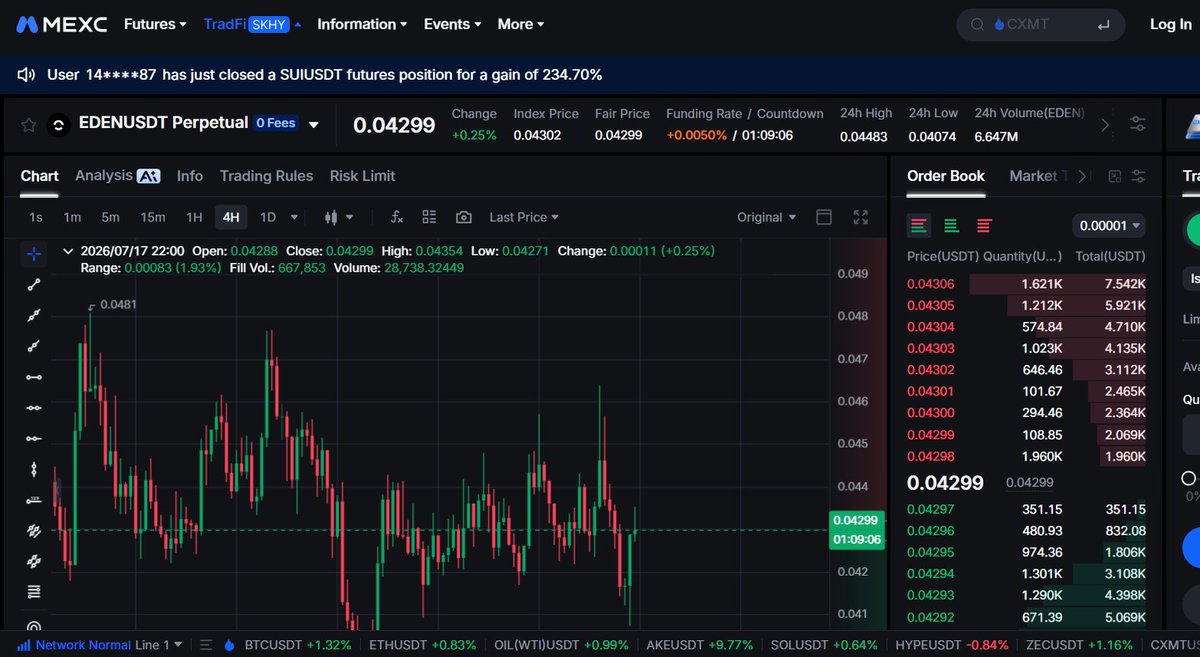1200x657 pixels.
Task: Open order book settings sliders icon
Action: [x=1139, y=176]
